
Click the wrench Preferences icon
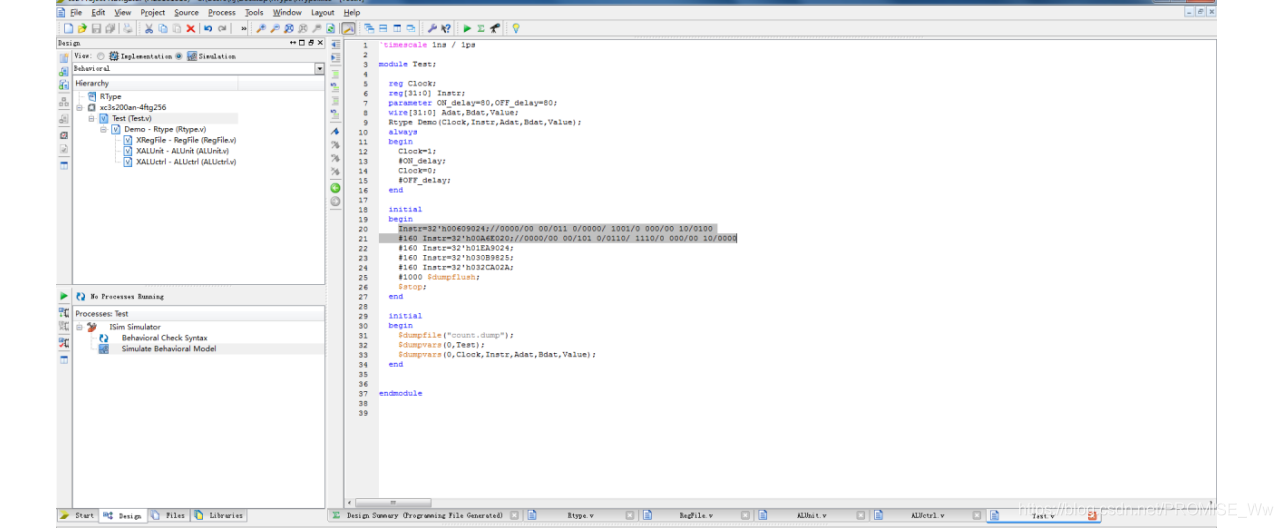coord(432,28)
